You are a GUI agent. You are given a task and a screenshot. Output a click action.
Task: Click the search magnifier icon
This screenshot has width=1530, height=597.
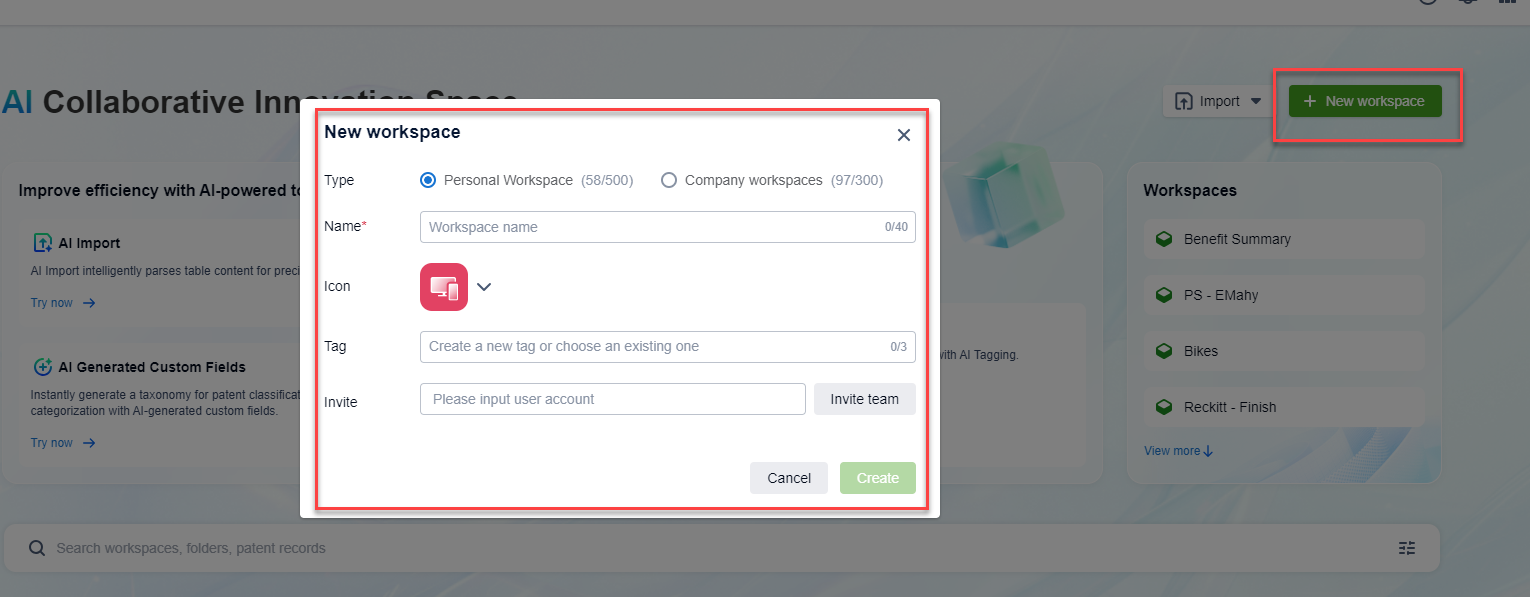point(36,548)
